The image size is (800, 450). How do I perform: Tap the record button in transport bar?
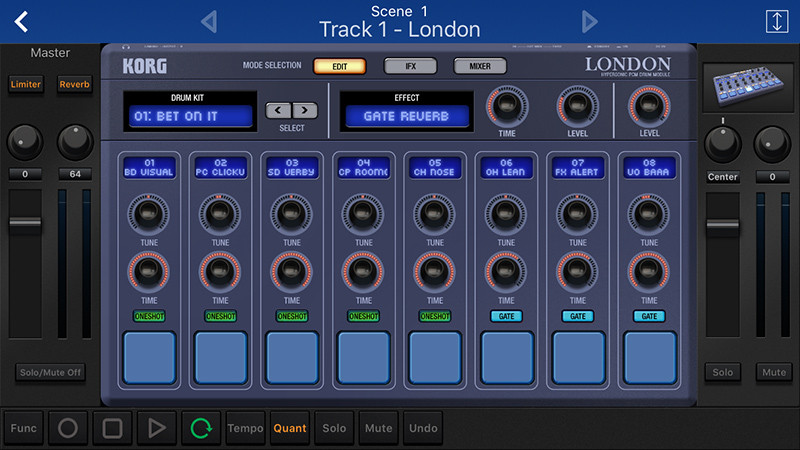tap(68, 428)
